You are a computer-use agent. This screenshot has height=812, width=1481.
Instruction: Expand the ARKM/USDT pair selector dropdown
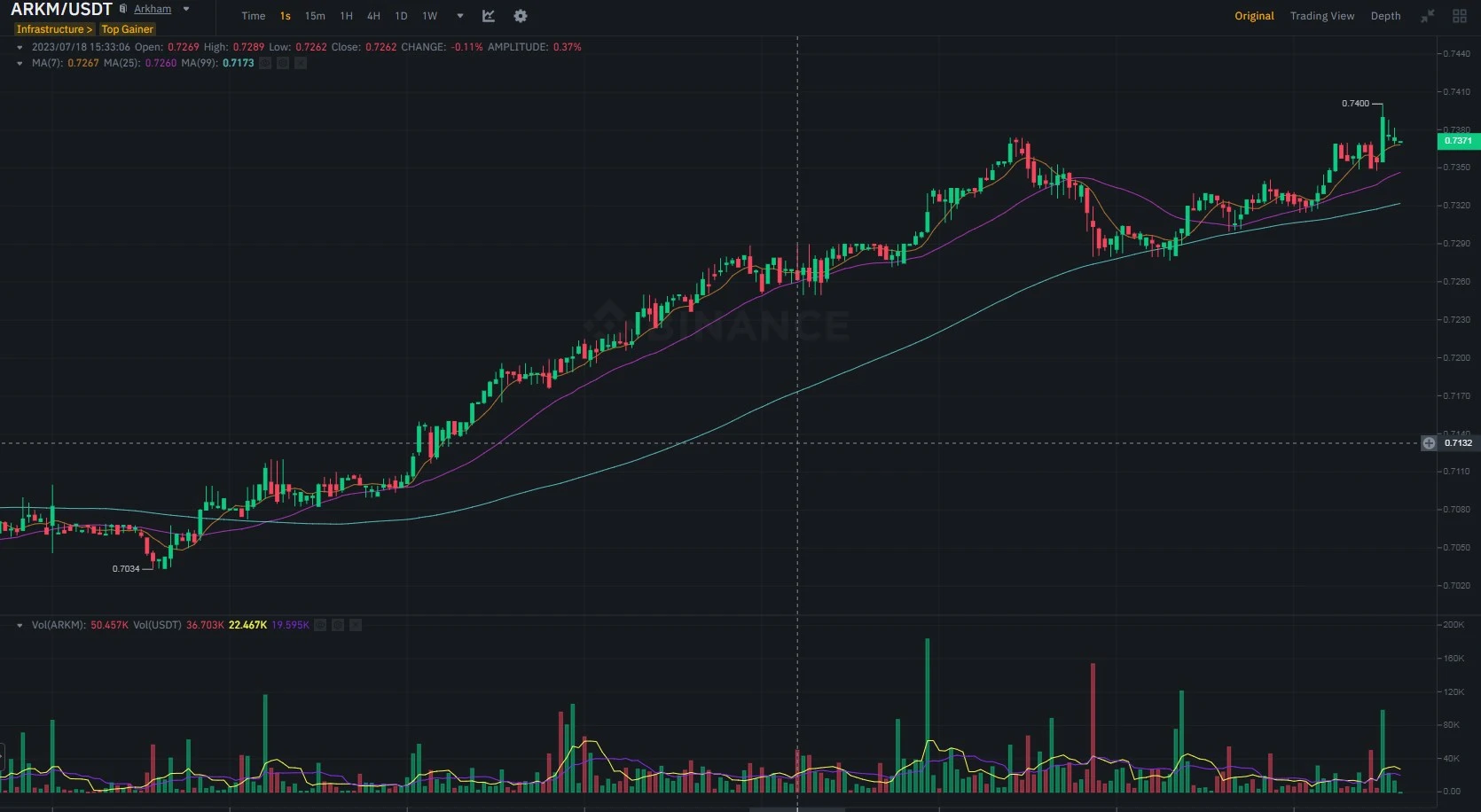[x=186, y=9]
